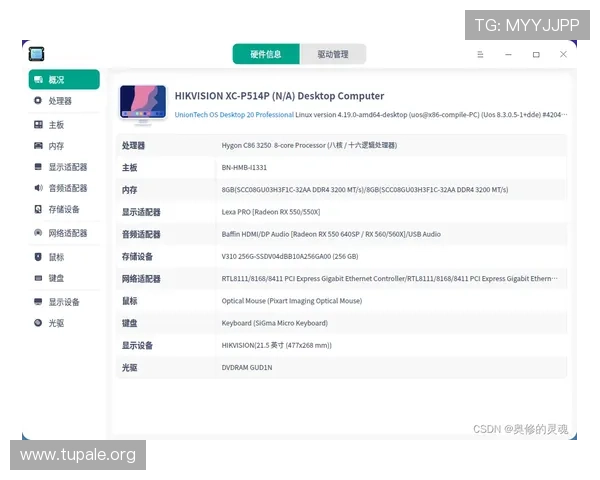Click the 光驱 row label in table
The width and height of the screenshot is (600, 480).
click(129, 367)
